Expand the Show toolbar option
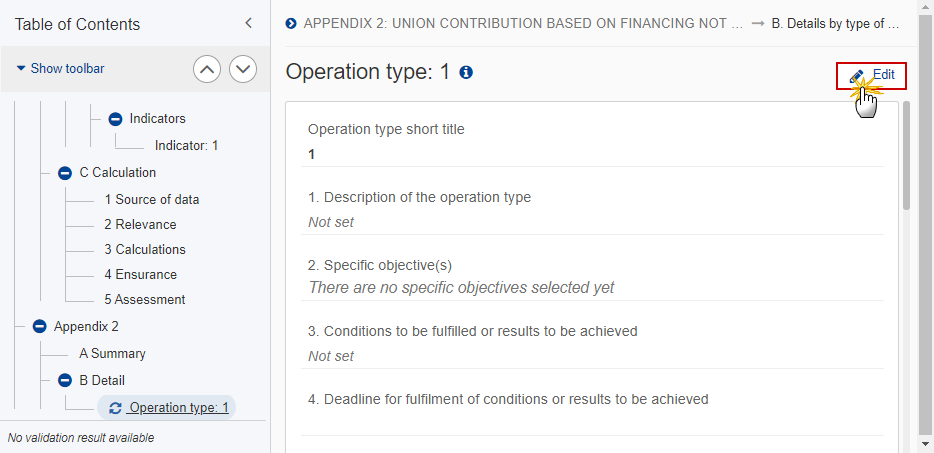This screenshot has height=453, width=934. 60,69
